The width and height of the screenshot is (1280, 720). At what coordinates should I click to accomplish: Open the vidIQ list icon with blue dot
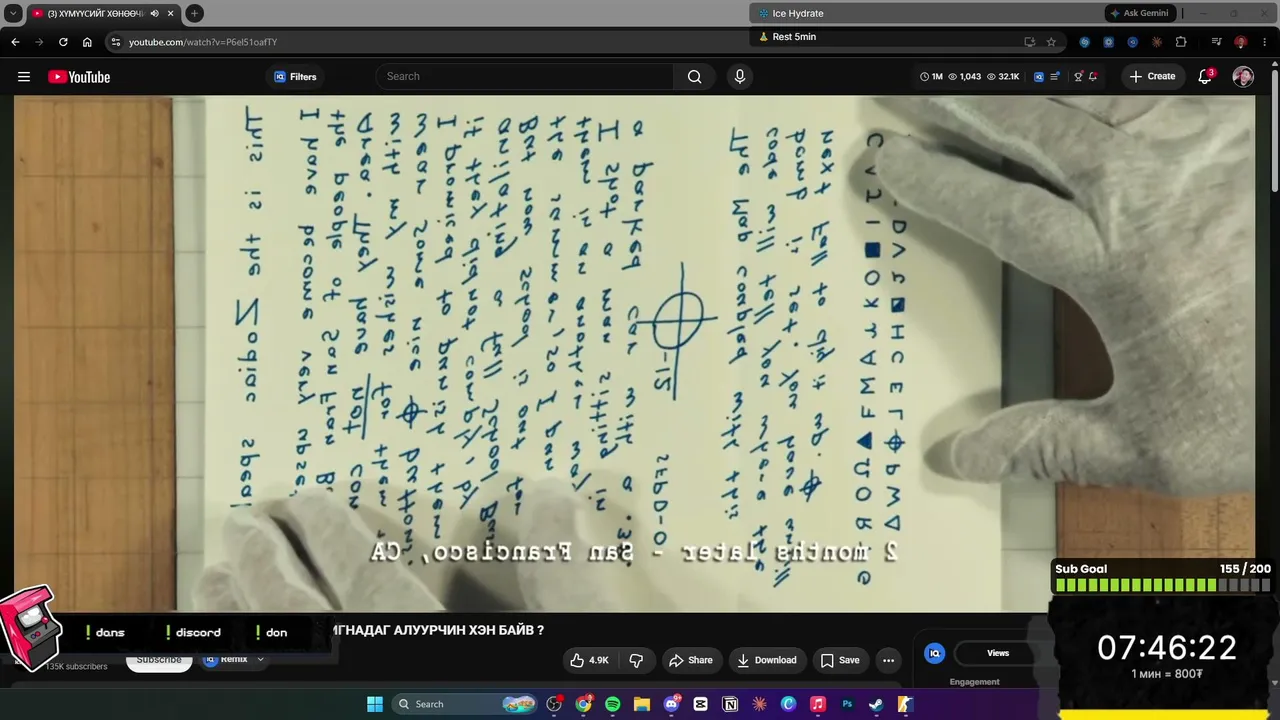(x=1054, y=77)
